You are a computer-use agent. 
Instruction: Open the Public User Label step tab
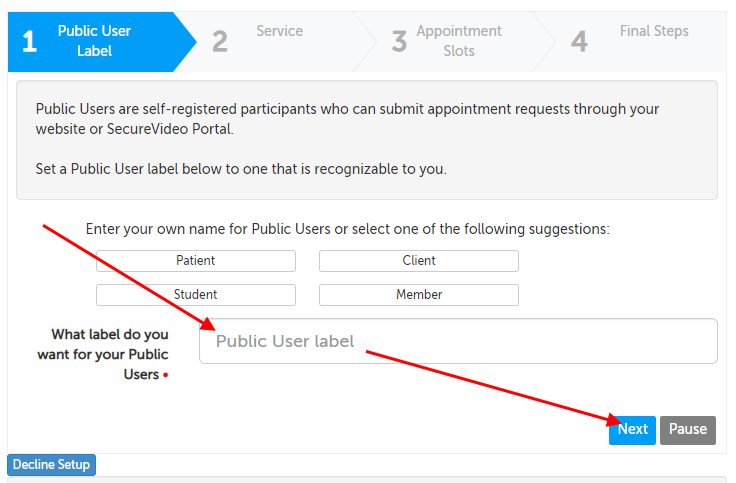[94, 41]
